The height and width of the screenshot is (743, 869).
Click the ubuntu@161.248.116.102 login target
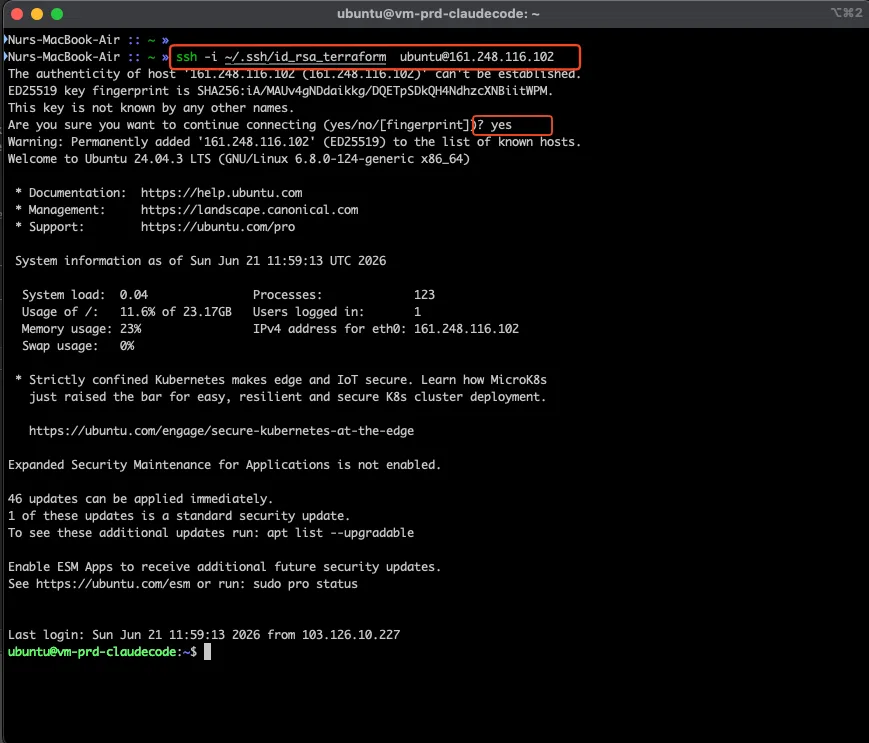pyautogui.click(x=477, y=57)
